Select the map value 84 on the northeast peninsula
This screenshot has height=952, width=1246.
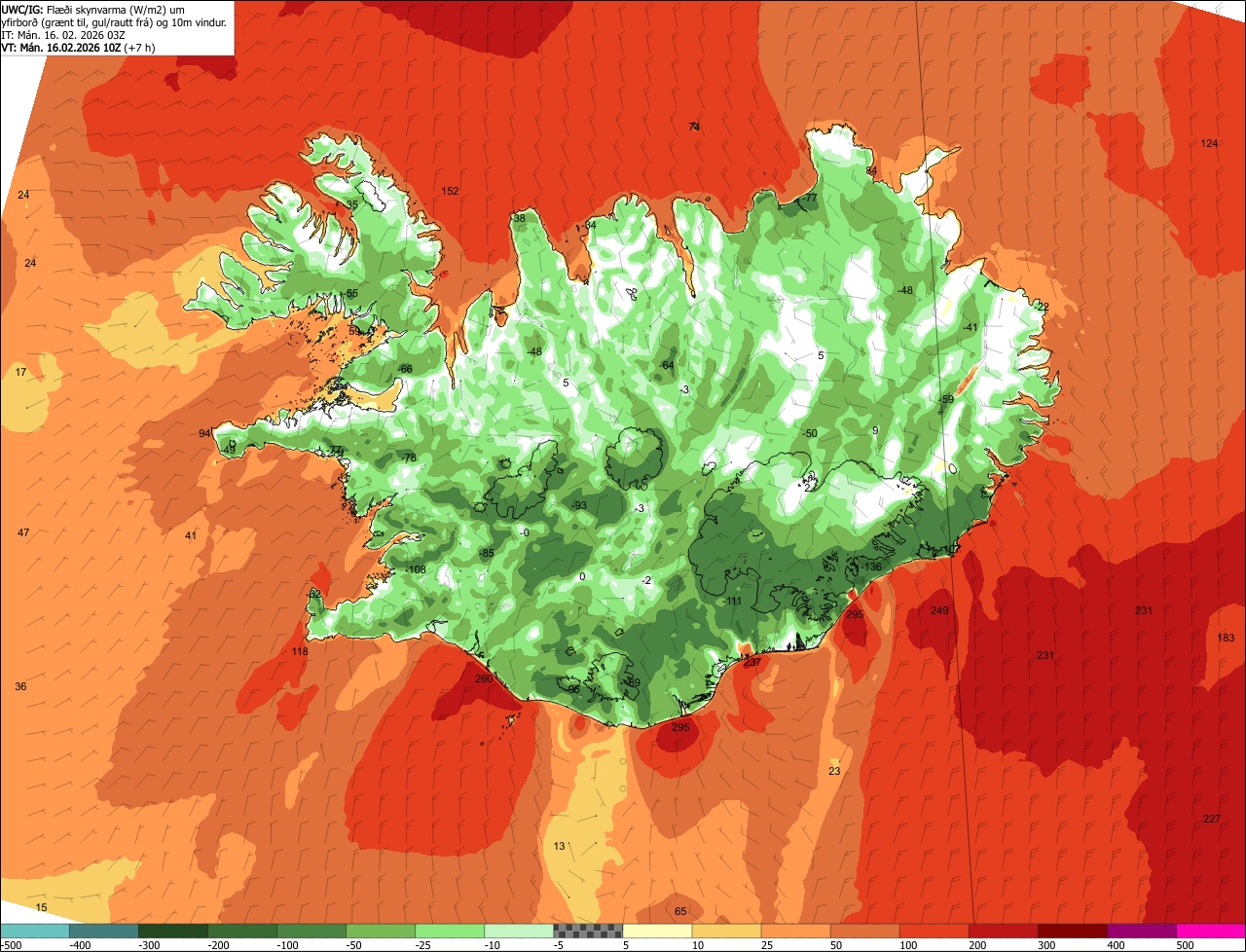pyautogui.click(x=871, y=171)
